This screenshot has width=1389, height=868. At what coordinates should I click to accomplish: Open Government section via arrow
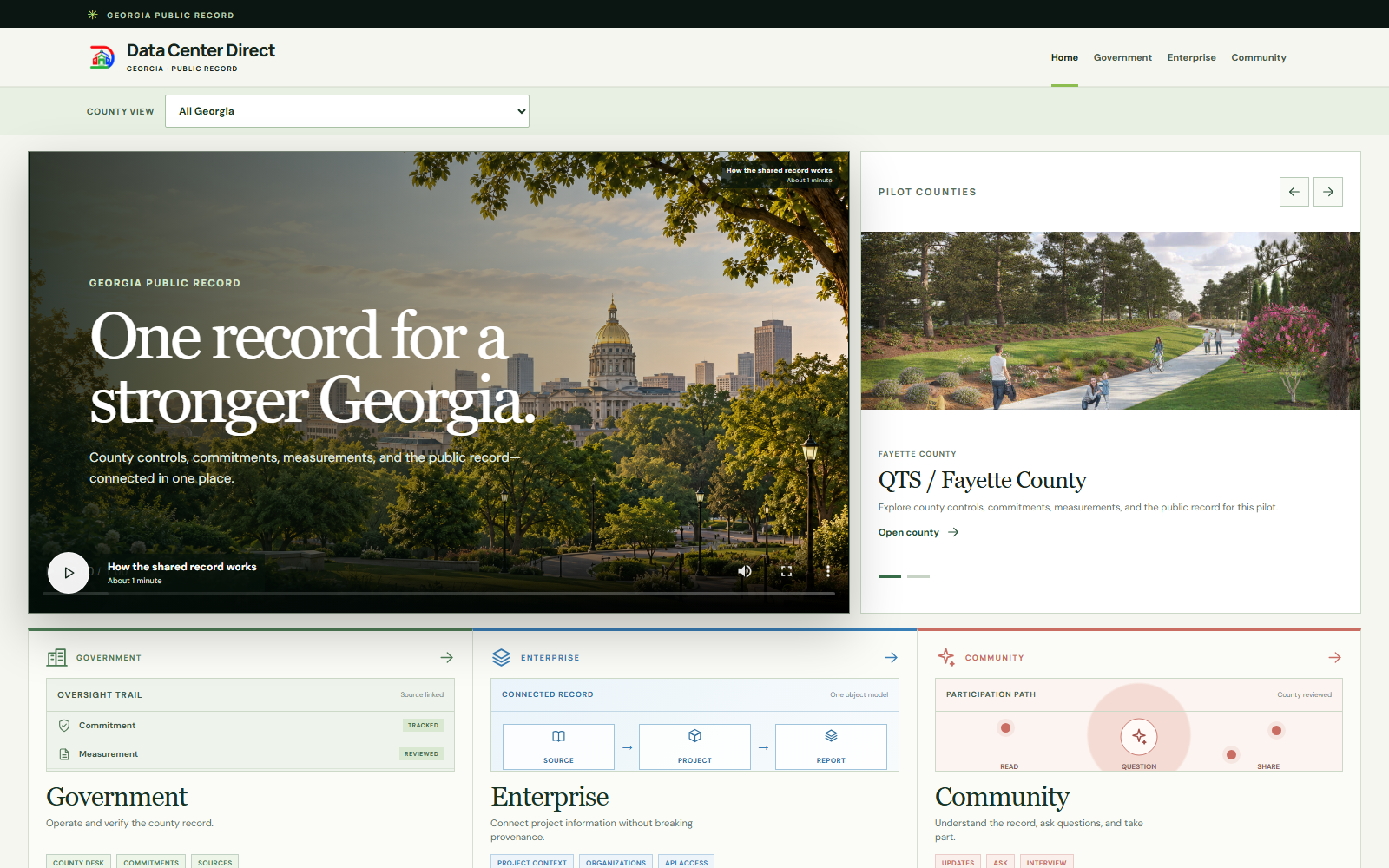pos(447,658)
